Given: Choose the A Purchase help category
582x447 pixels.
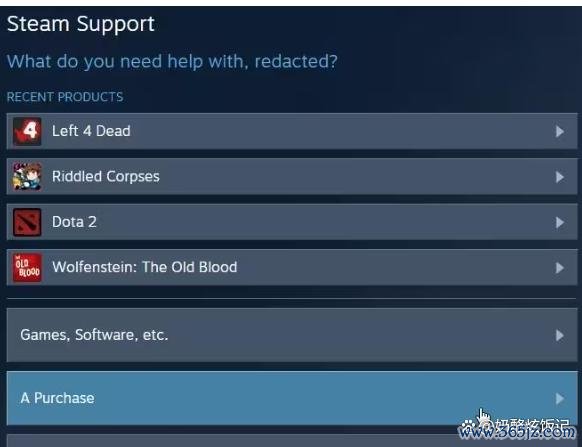Looking at the screenshot, I should coord(292,398).
